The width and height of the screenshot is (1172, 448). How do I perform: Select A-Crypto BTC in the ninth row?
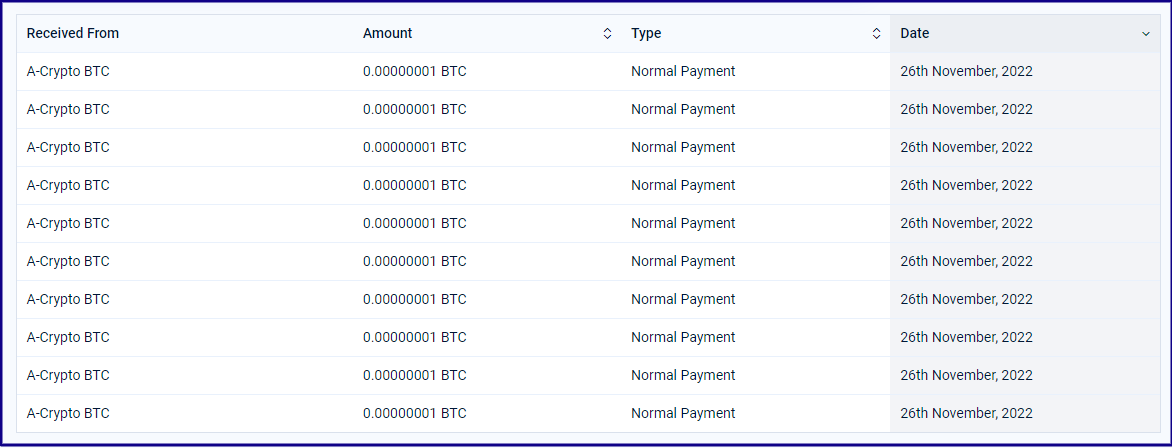(68, 375)
